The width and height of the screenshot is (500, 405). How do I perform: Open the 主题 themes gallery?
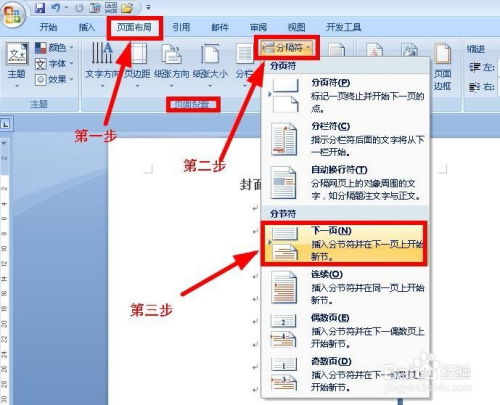17,64
